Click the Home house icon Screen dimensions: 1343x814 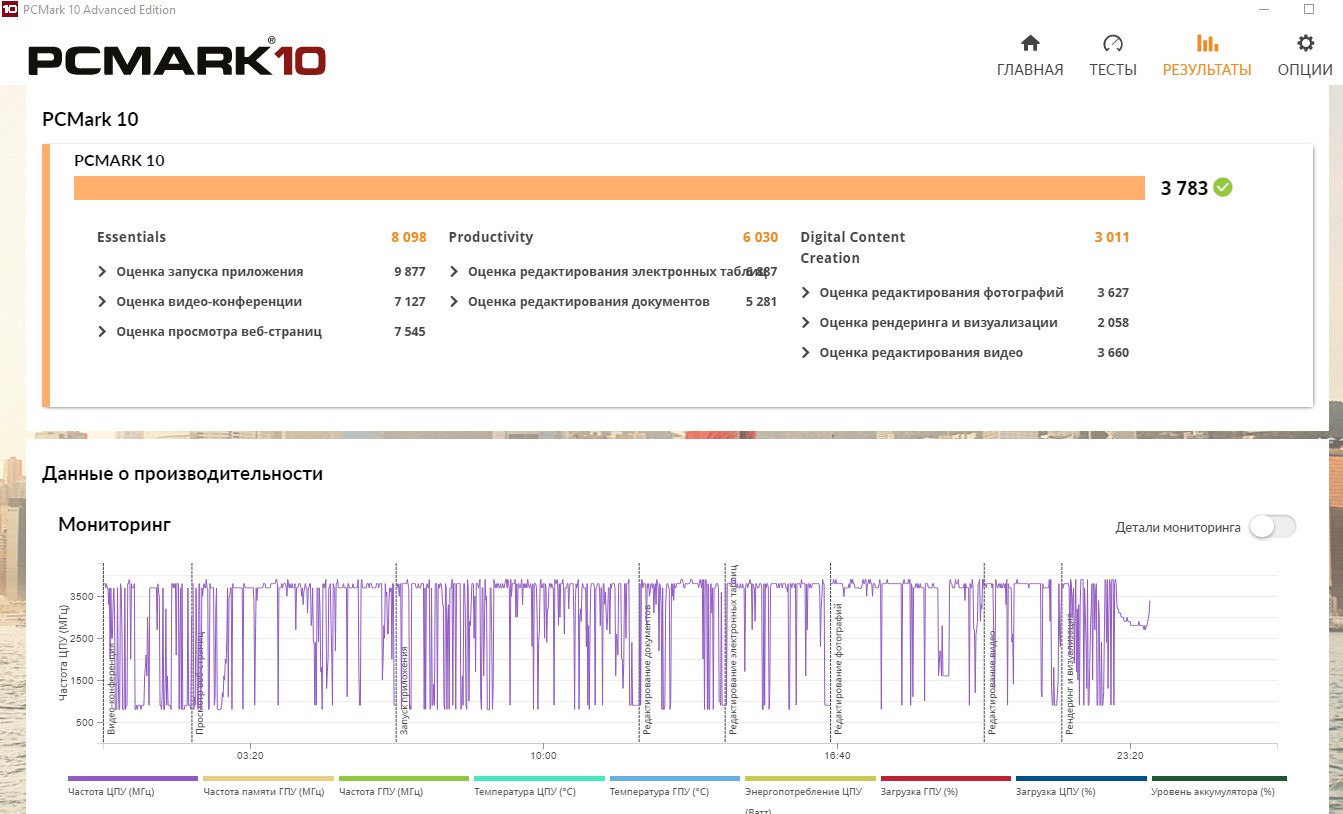point(1030,43)
